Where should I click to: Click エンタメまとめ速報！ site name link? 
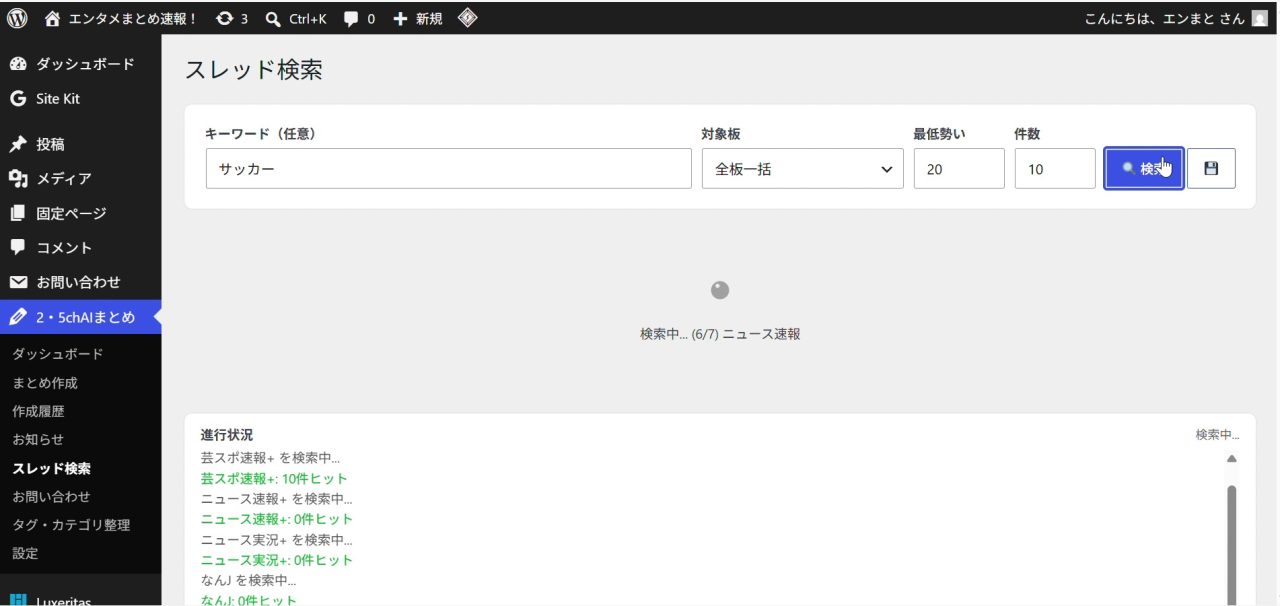(133, 18)
